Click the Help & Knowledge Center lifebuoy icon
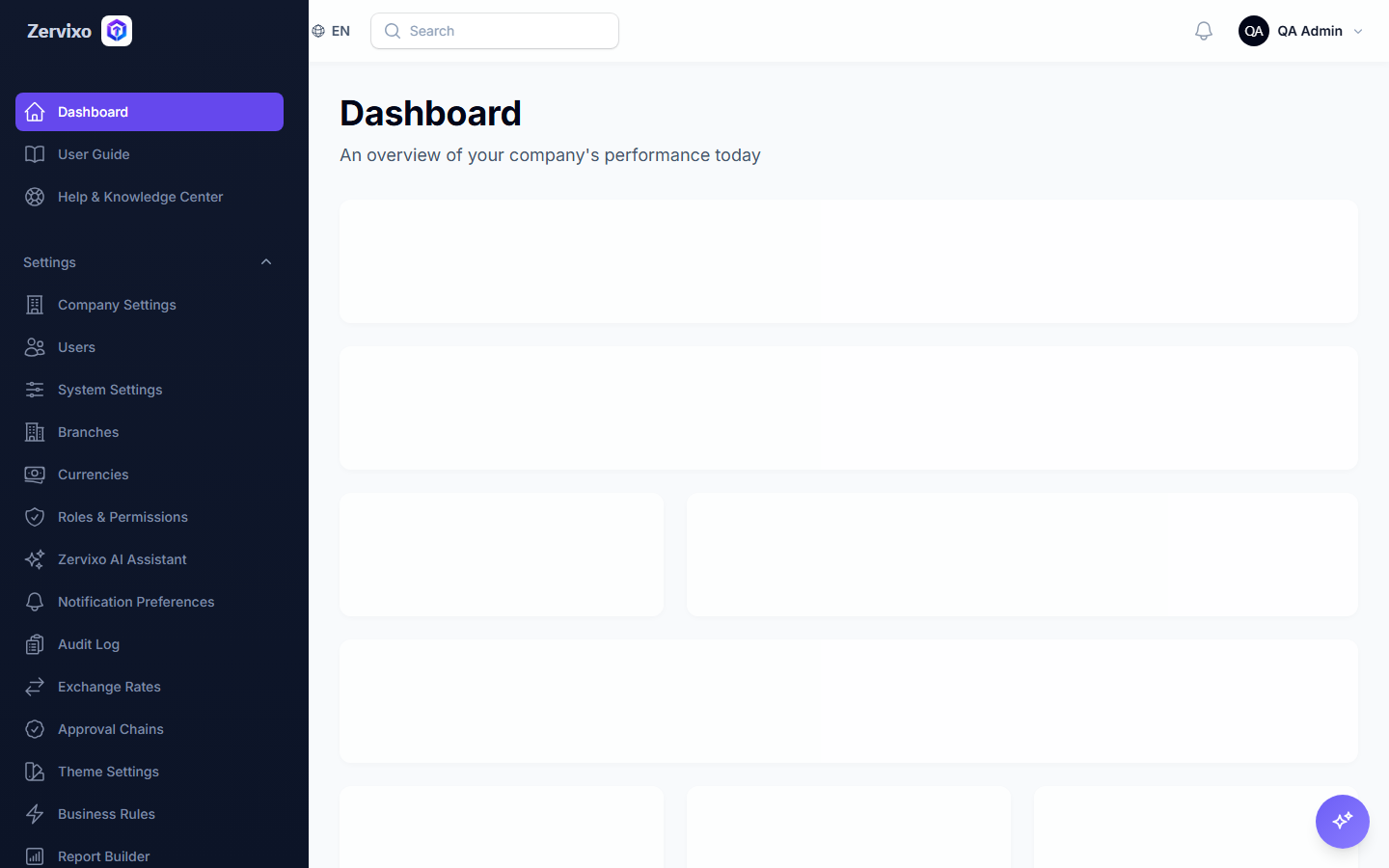 [x=35, y=197]
